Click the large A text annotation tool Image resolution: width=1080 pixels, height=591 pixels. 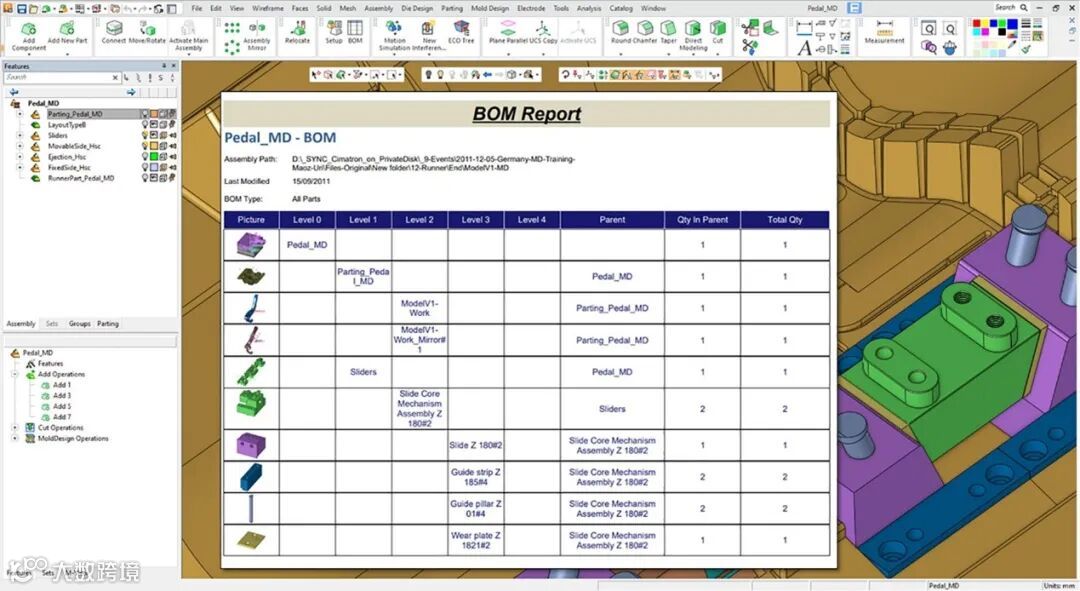point(804,48)
